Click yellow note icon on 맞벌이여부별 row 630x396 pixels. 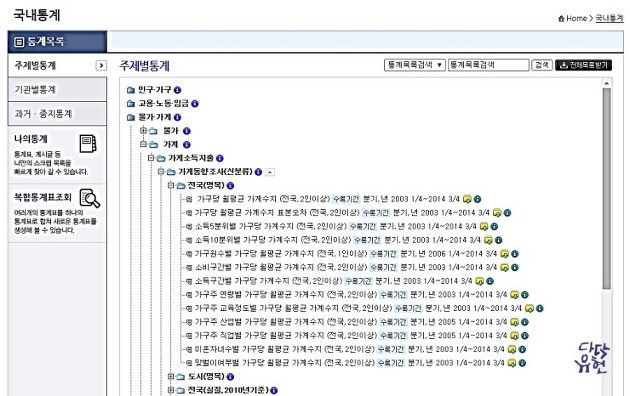(x=512, y=363)
